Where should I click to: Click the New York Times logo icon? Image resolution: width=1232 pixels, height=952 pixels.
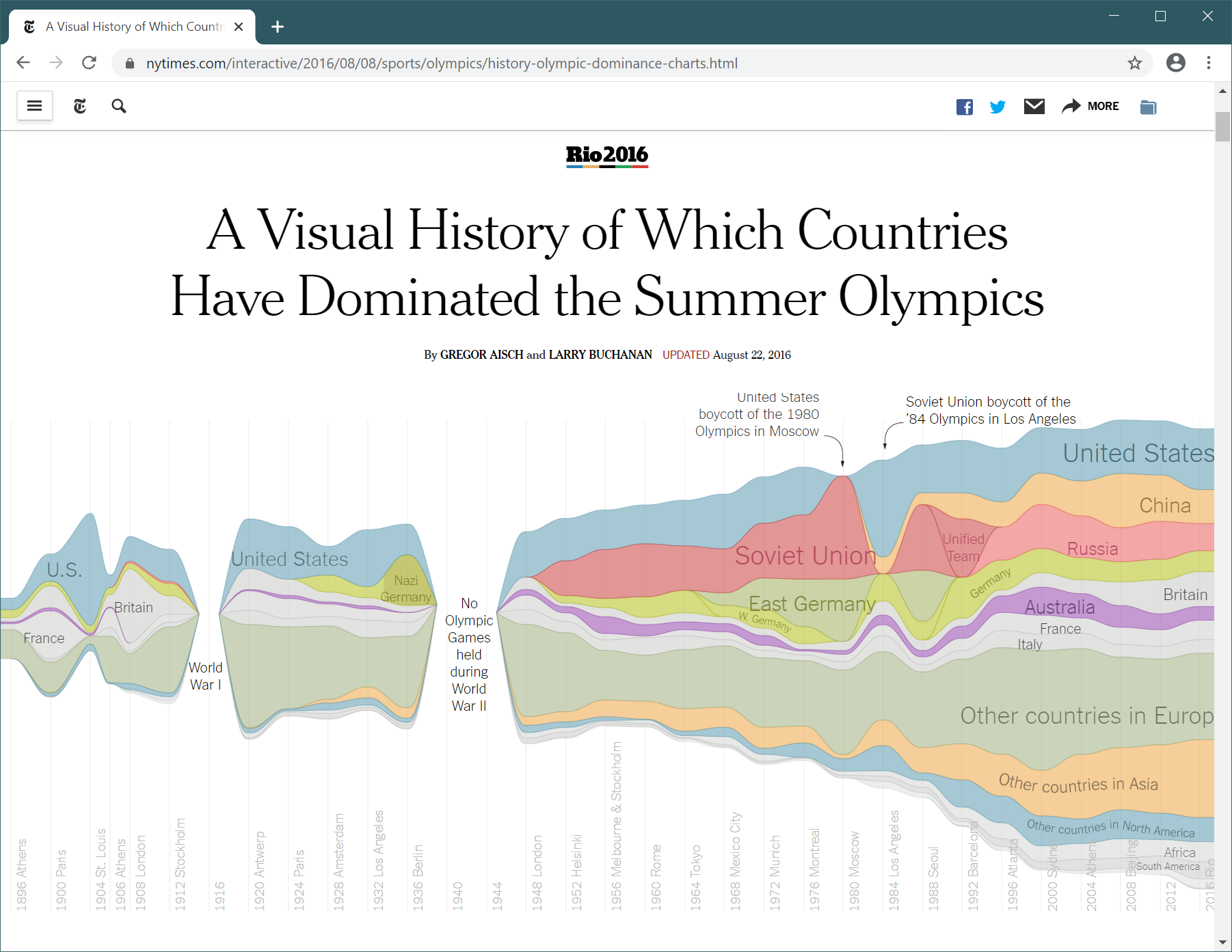click(80, 106)
